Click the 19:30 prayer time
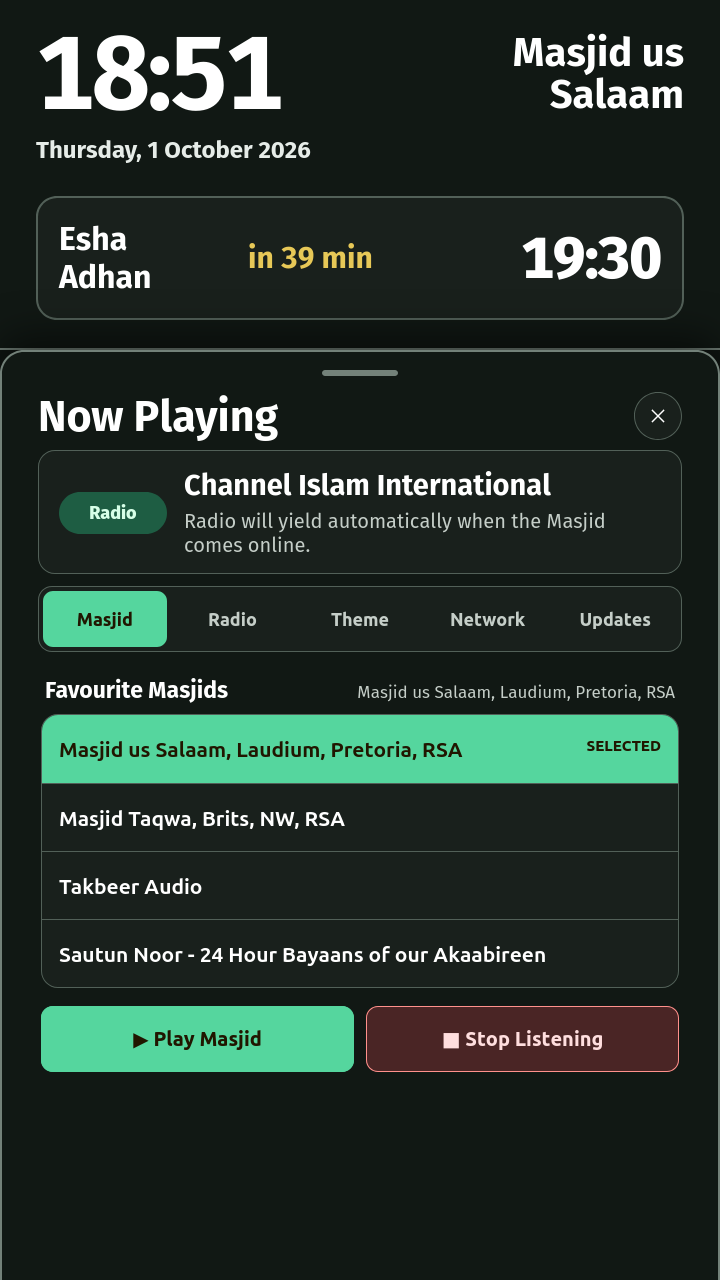 pyautogui.click(x=591, y=258)
